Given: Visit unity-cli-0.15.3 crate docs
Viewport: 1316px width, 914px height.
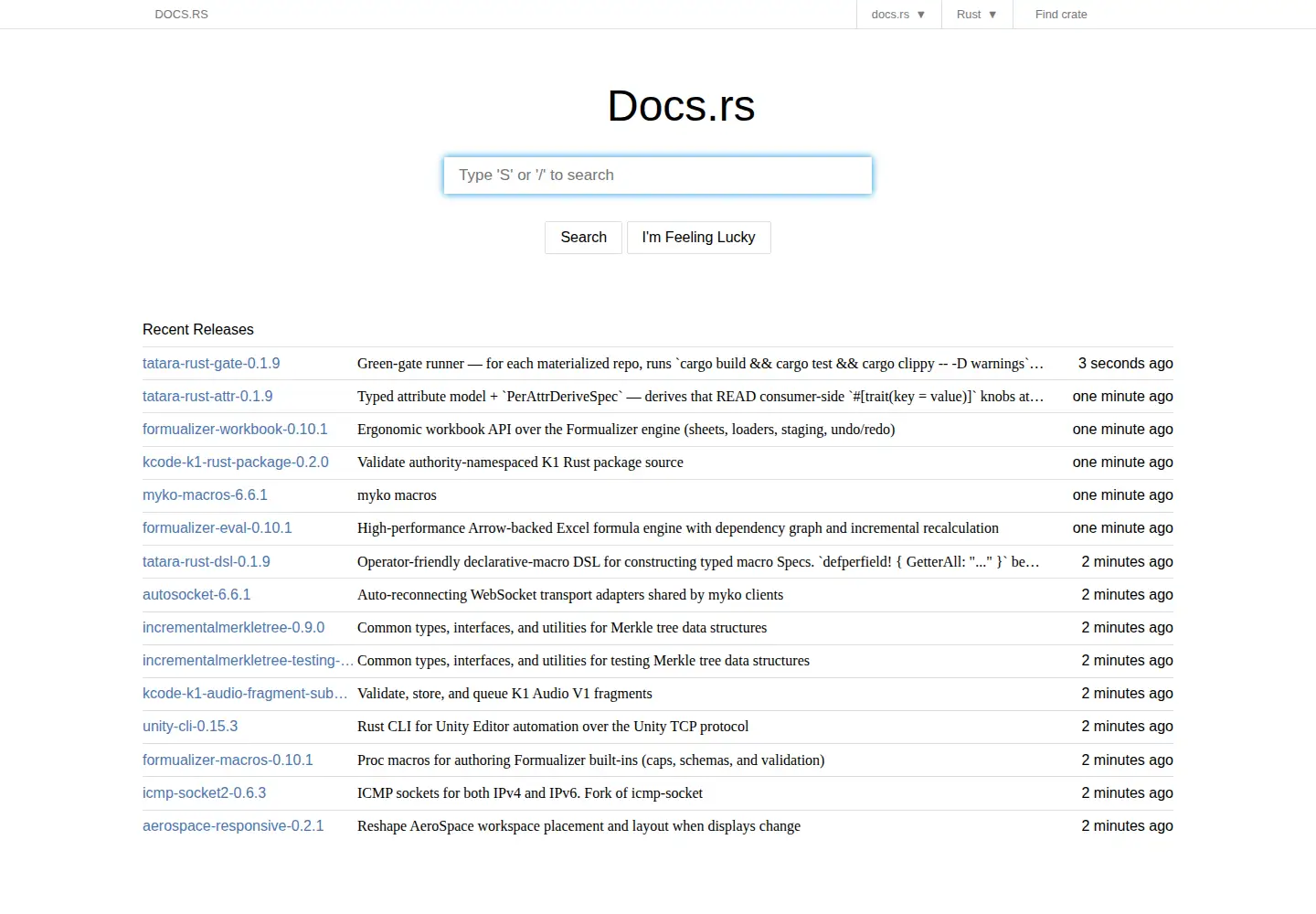Looking at the screenshot, I should coord(190,727).
